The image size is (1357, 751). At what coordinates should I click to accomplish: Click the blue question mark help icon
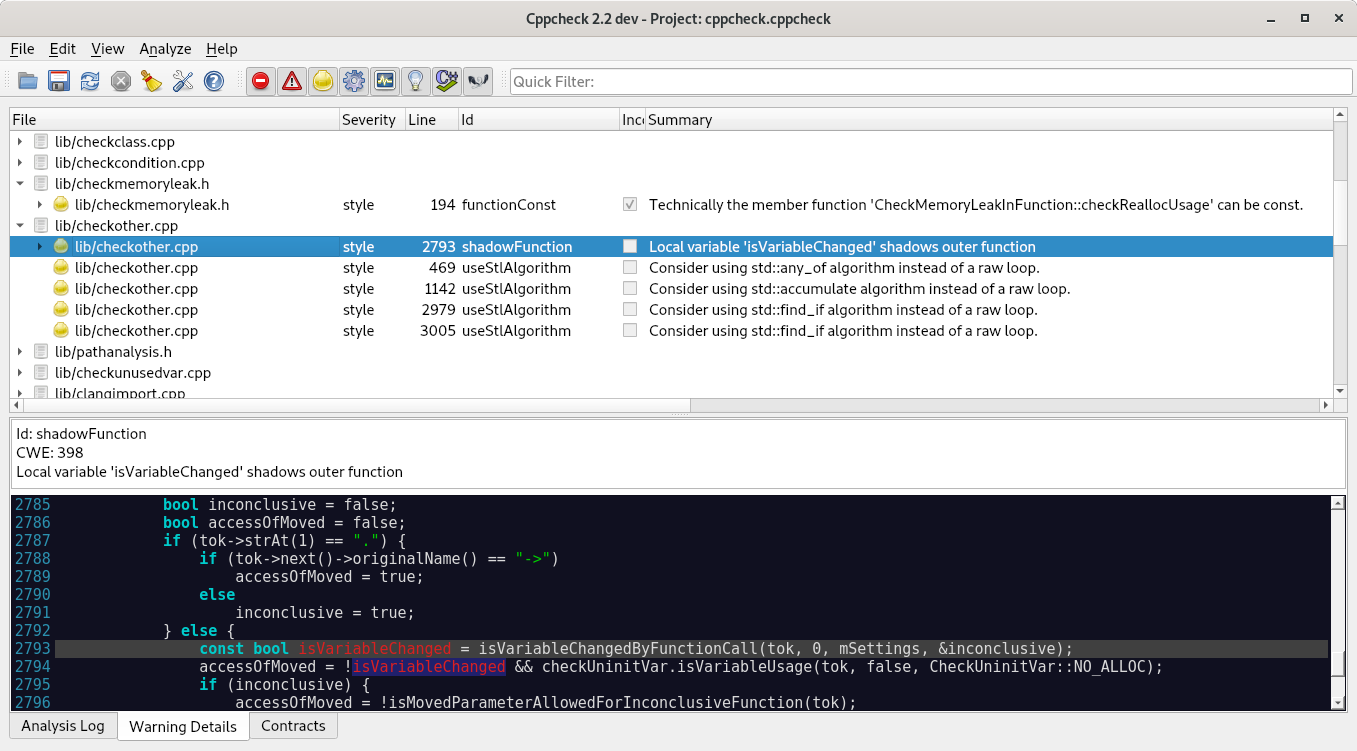coord(213,82)
